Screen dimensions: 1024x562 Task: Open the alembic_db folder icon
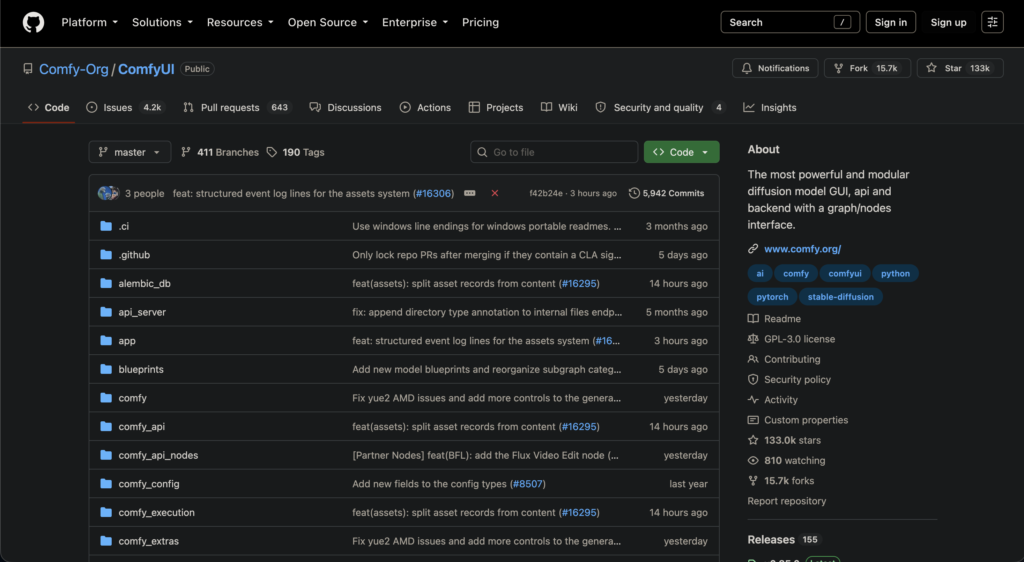pos(106,283)
